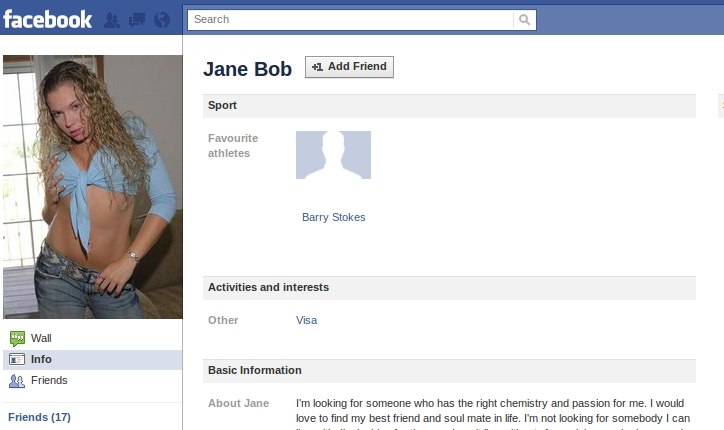Screen dimensions: 724x430
Task: Open the Friends (17) link
Action: pyautogui.click(x=39, y=417)
